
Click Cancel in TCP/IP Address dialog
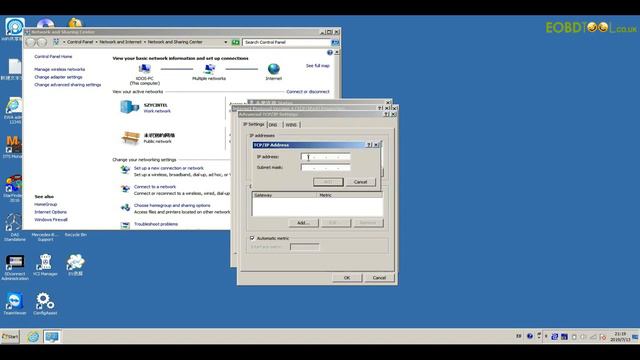click(x=360, y=182)
